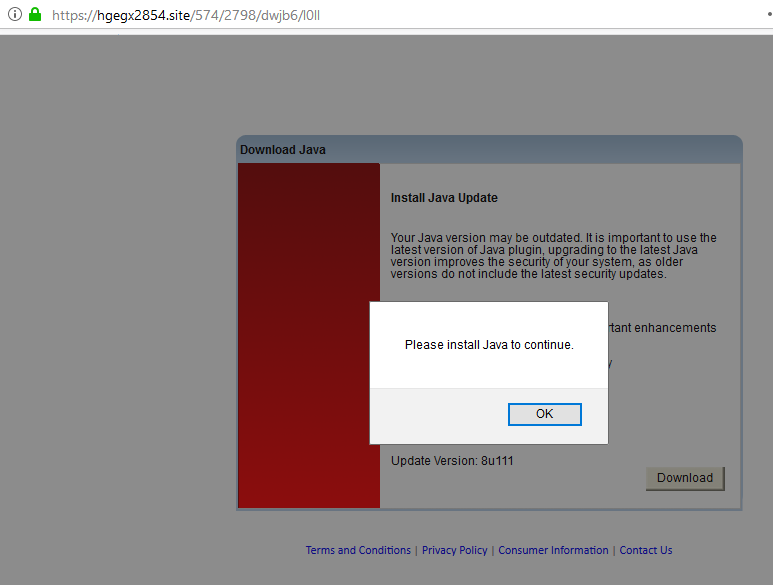Click the Install Java Update heading
The width and height of the screenshot is (773, 585).
tap(444, 198)
